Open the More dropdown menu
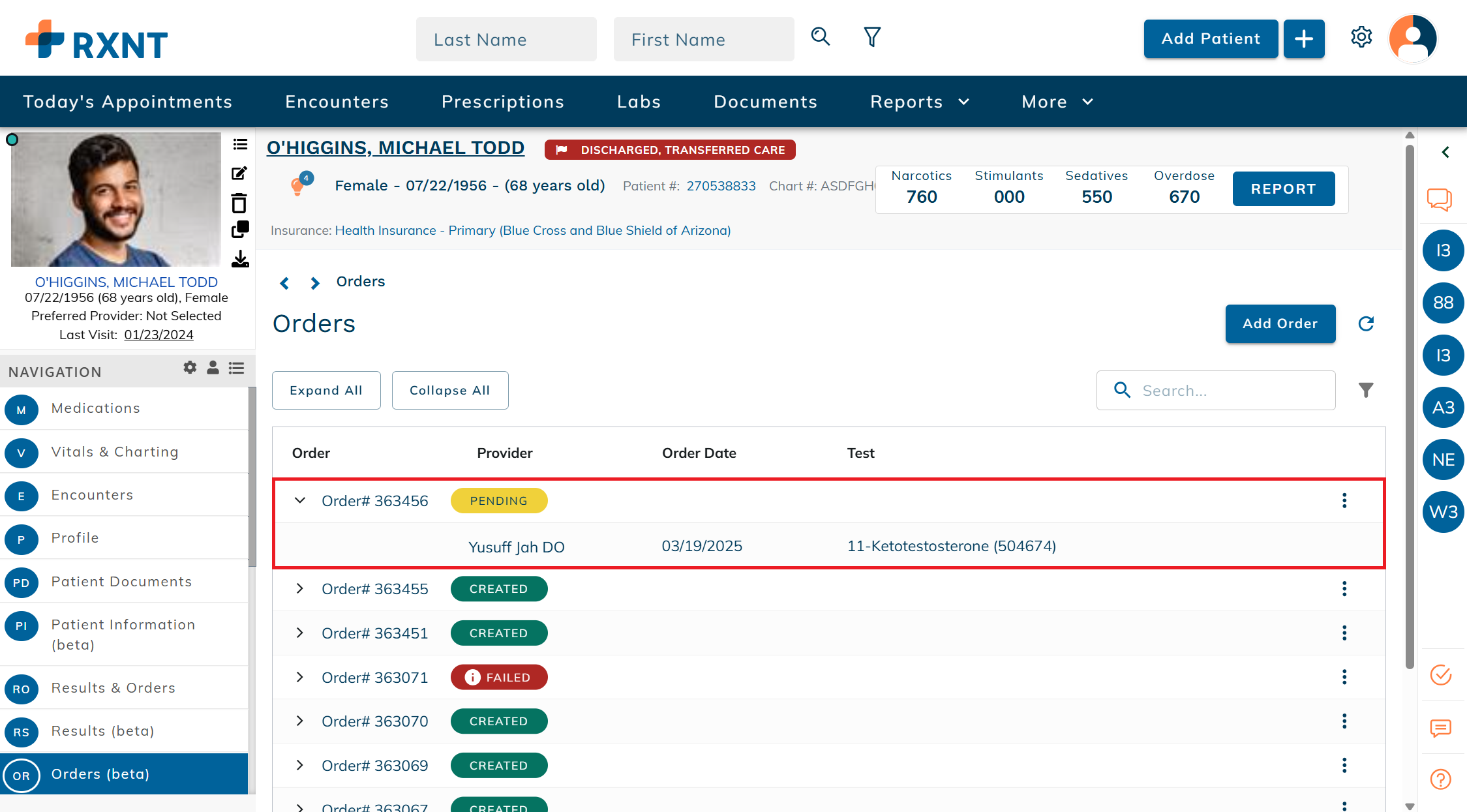Viewport: 1467px width, 812px height. pyautogui.click(x=1057, y=102)
